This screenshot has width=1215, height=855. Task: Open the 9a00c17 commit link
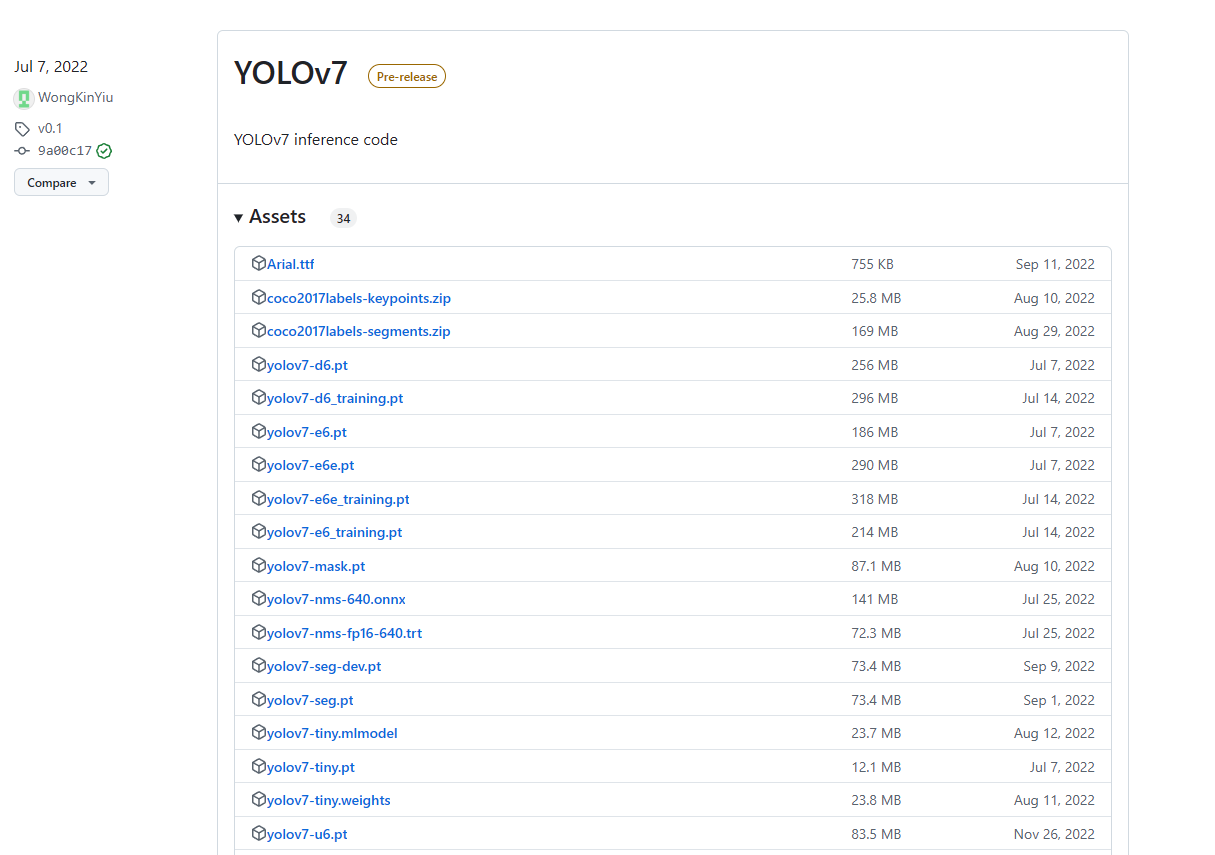pyautogui.click(x=64, y=151)
